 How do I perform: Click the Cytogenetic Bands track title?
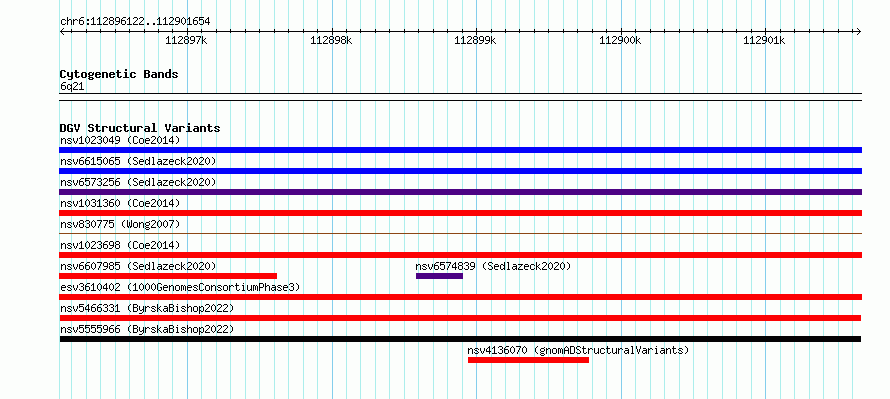pyautogui.click(x=119, y=74)
